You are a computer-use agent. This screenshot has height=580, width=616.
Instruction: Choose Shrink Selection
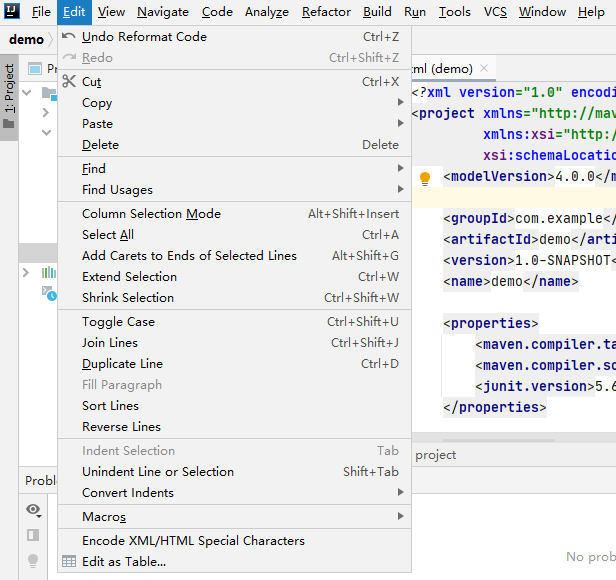235,297
